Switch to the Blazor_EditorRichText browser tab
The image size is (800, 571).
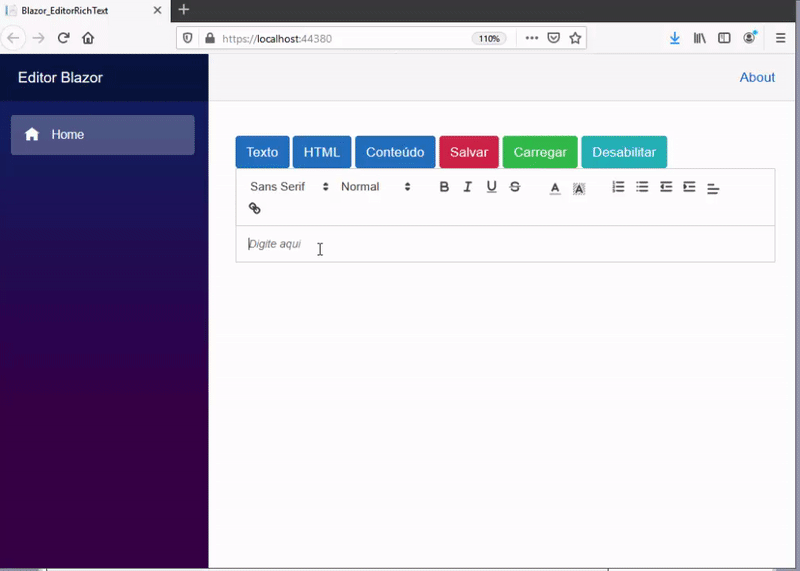[78, 10]
